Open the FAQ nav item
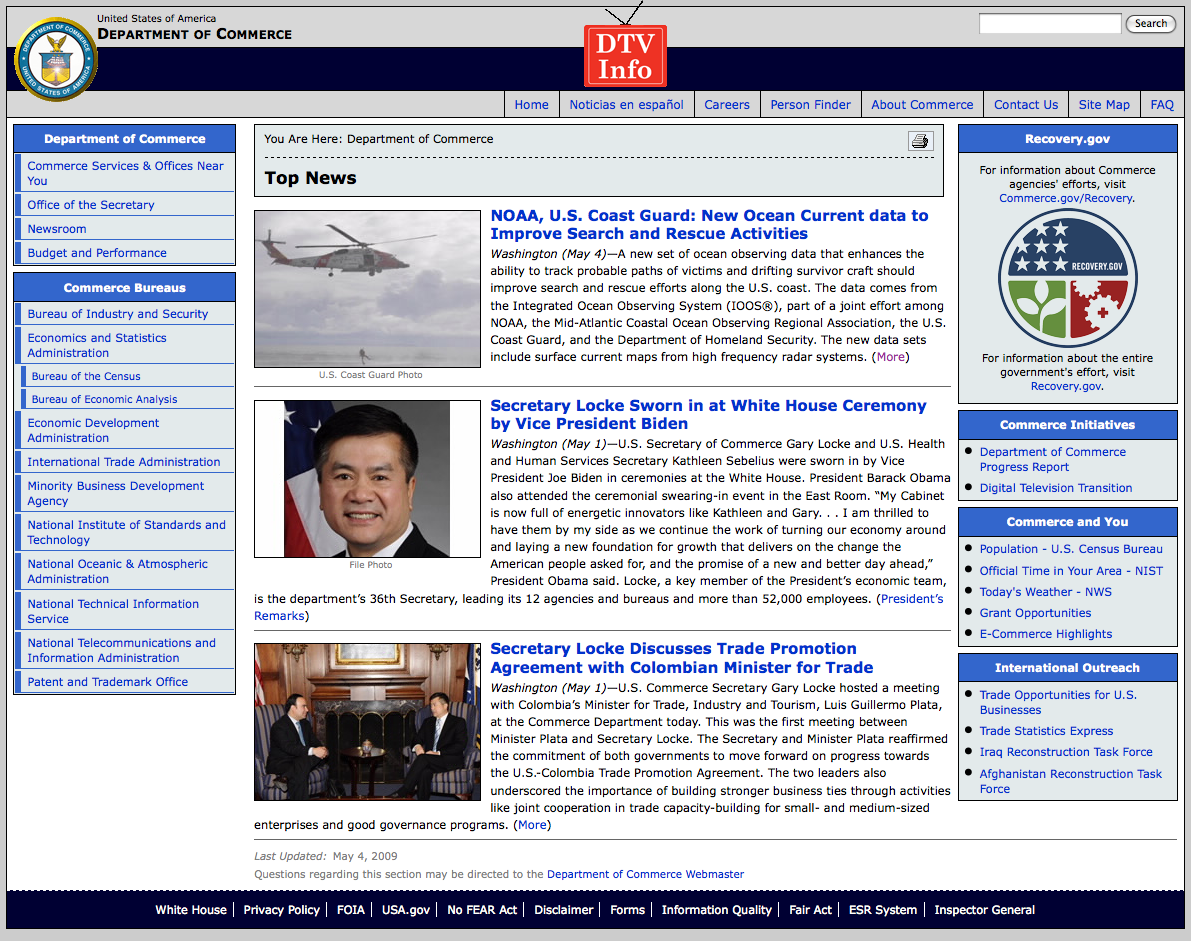 [1162, 105]
